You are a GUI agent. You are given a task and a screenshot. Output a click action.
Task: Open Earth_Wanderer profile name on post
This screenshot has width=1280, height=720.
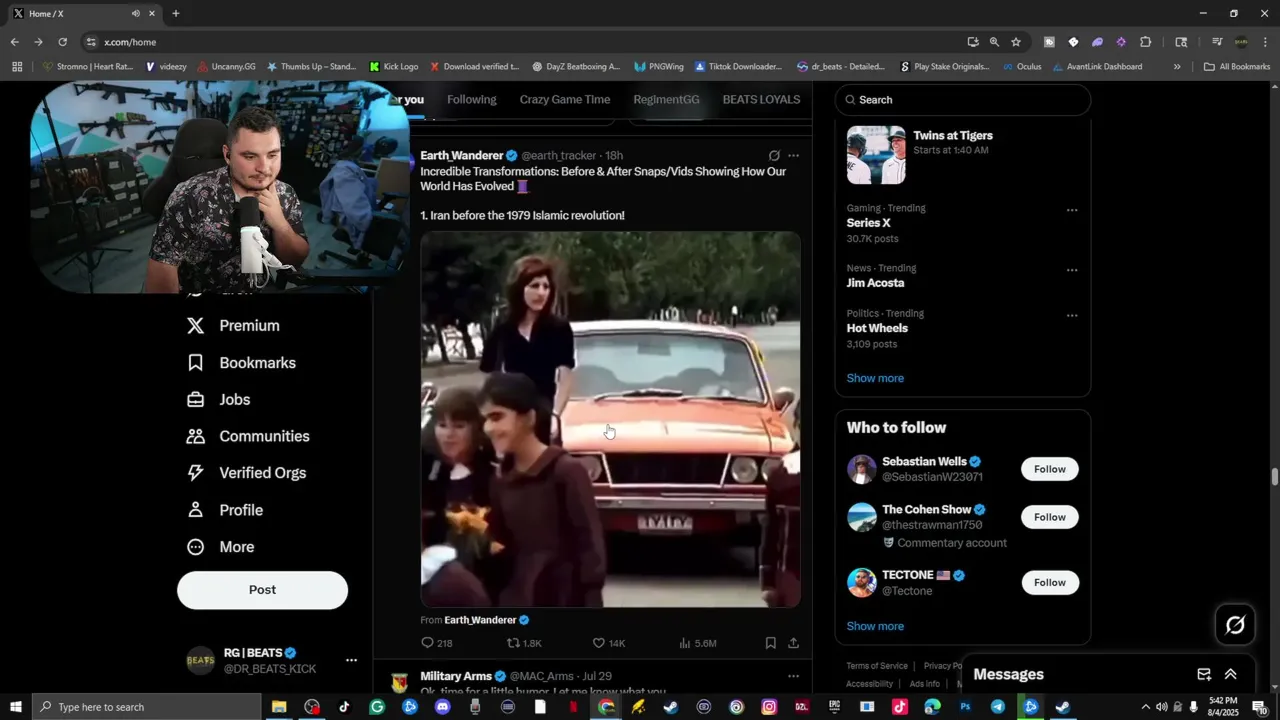(x=462, y=156)
